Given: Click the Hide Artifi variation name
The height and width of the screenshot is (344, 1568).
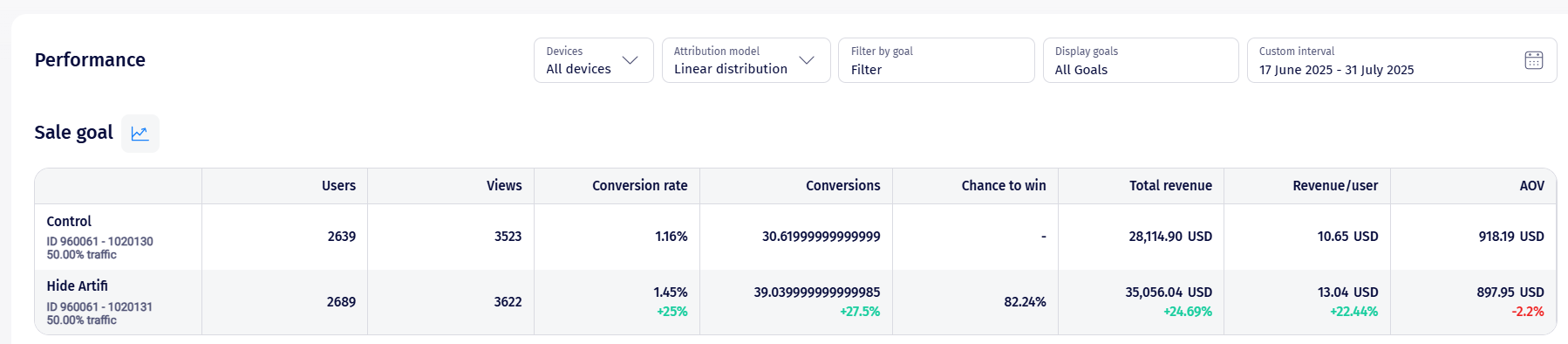Looking at the screenshot, I should 77,286.
